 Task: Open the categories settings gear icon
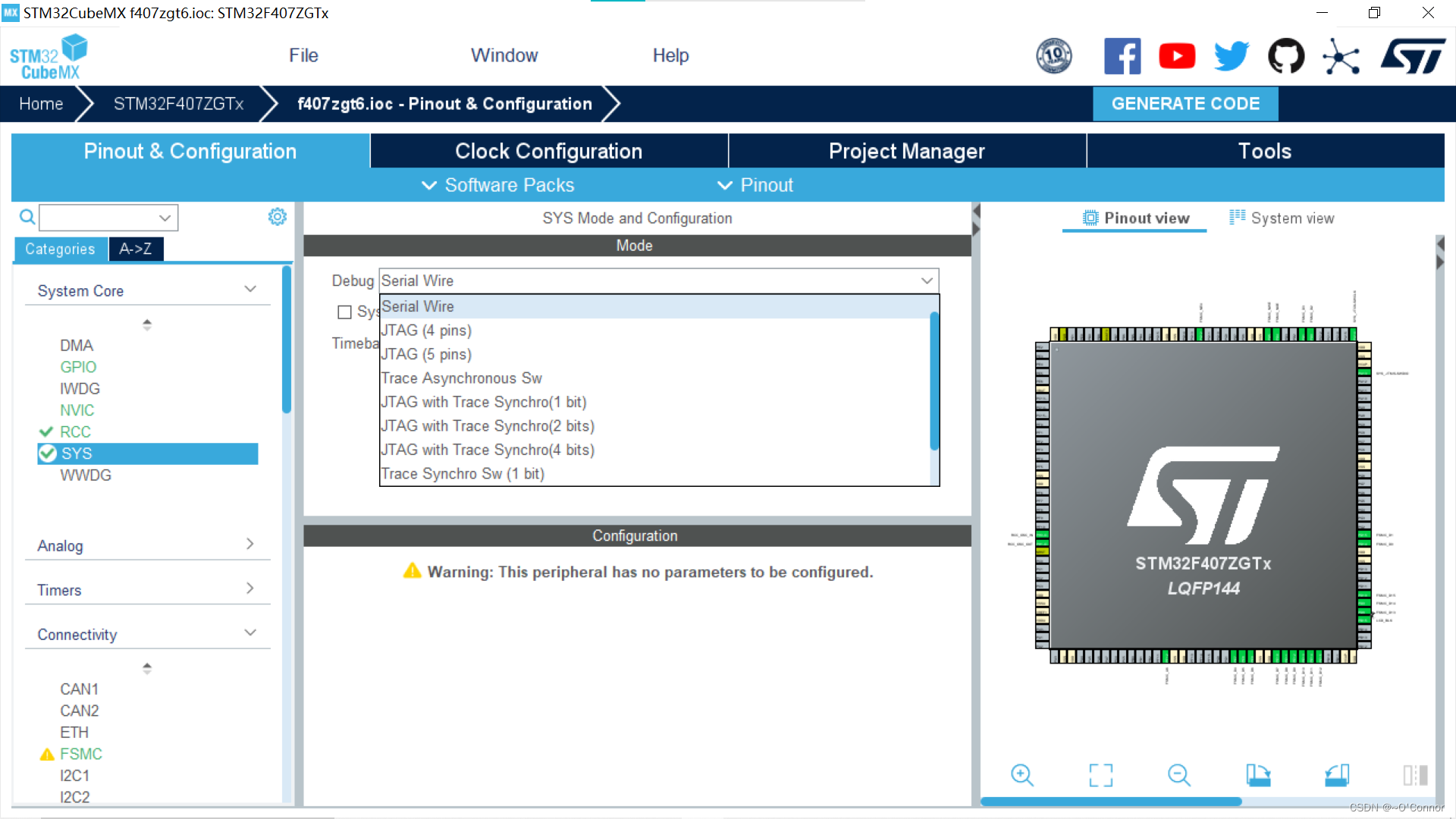(278, 218)
